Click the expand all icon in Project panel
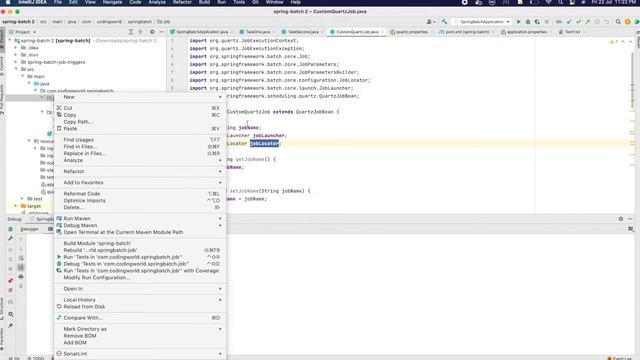640x360 pixels. pos(131,32)
